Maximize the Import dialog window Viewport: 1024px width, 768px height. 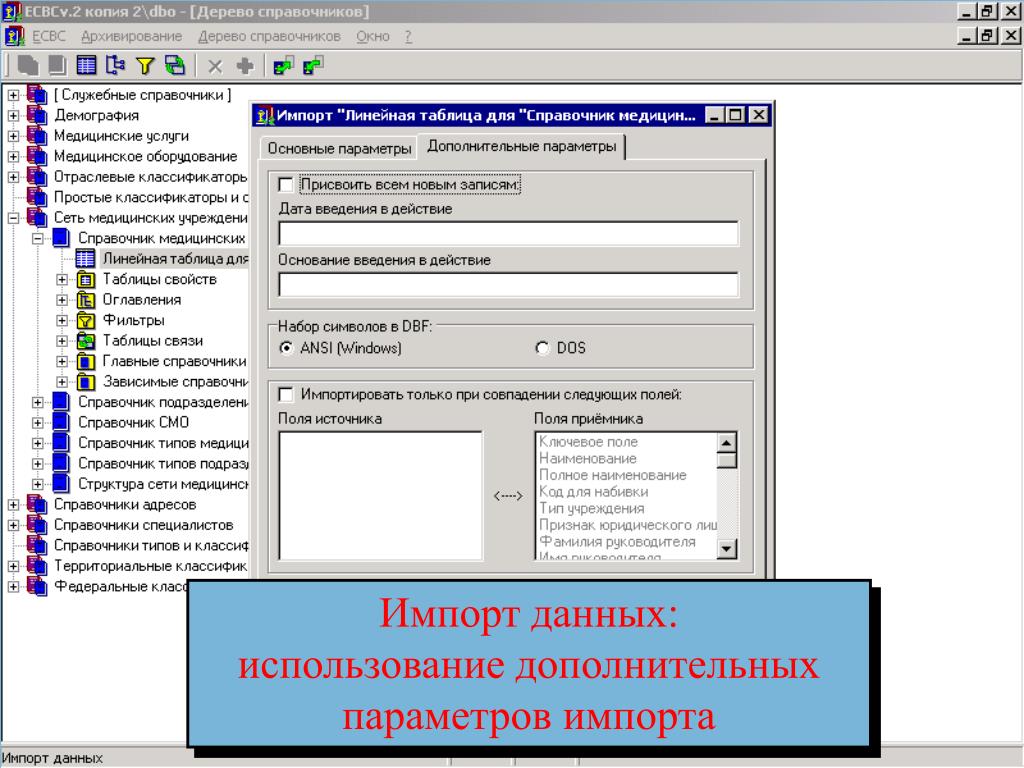(735, 116)
